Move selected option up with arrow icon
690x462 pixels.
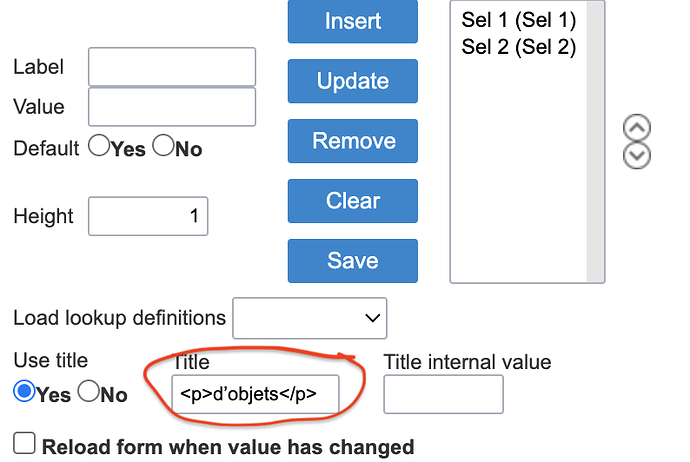[637, 128]
